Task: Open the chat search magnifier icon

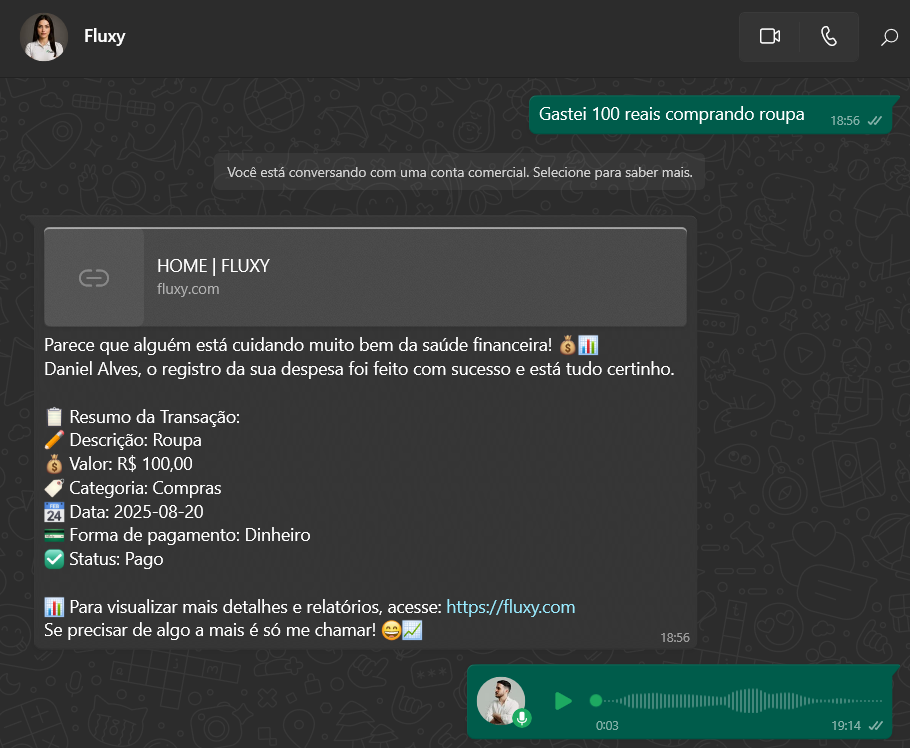Action: coord(888,38)
